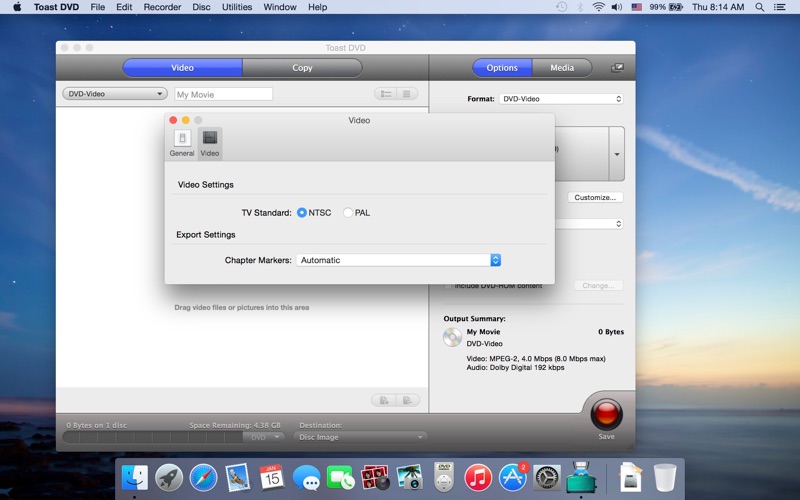Image resolution: width=800 pixels, height=500 pixels.
Task: Switch to compact list view icon
Action: tap(407, 94)
